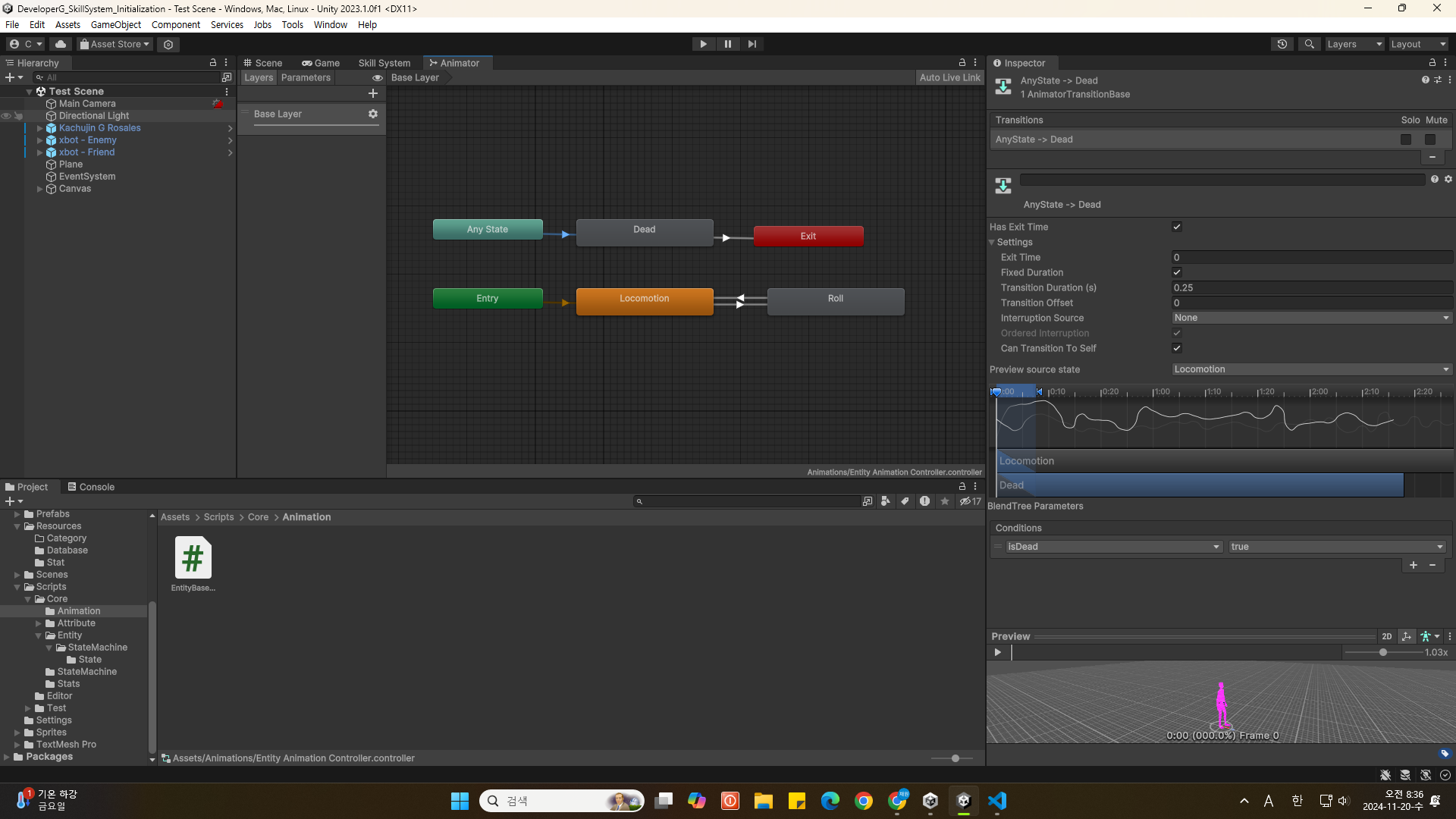Open the Inspector help icon
Screen dimensions: 1456x819
click(x=1425, y=80)
